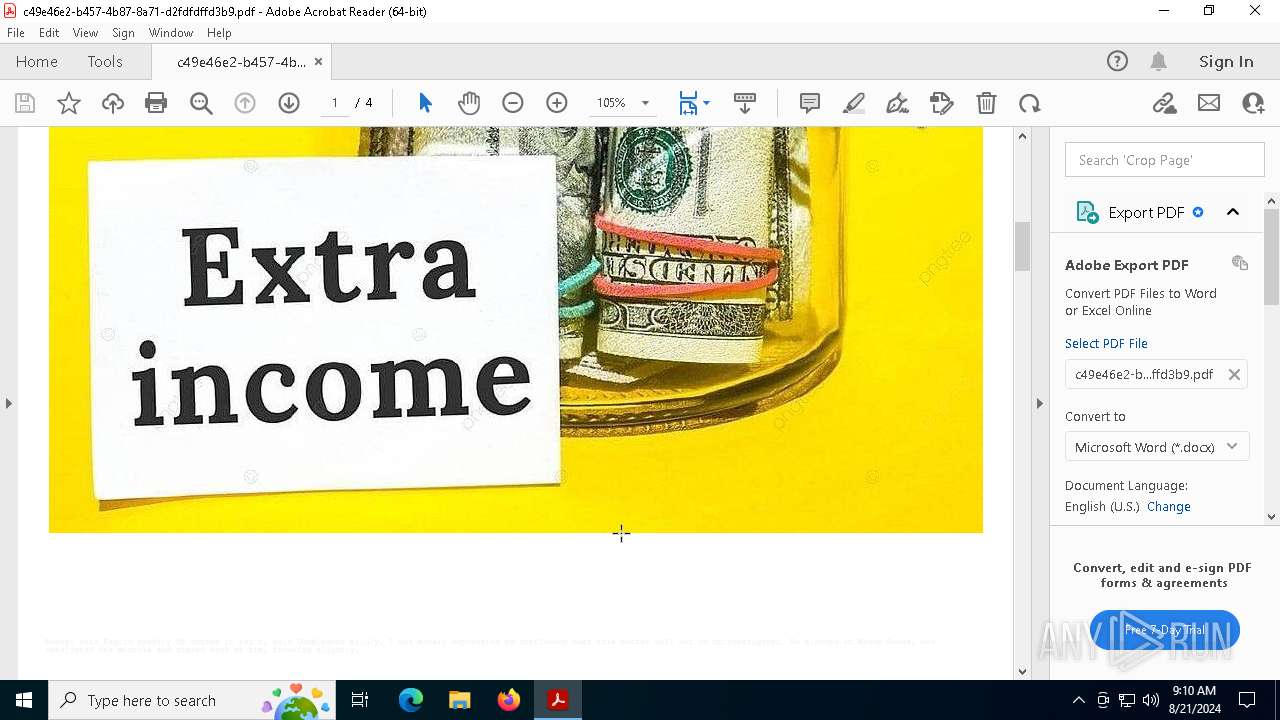Click the Windows Start button
This screenshot has height=720, width=1280.
tap(24, 700)
